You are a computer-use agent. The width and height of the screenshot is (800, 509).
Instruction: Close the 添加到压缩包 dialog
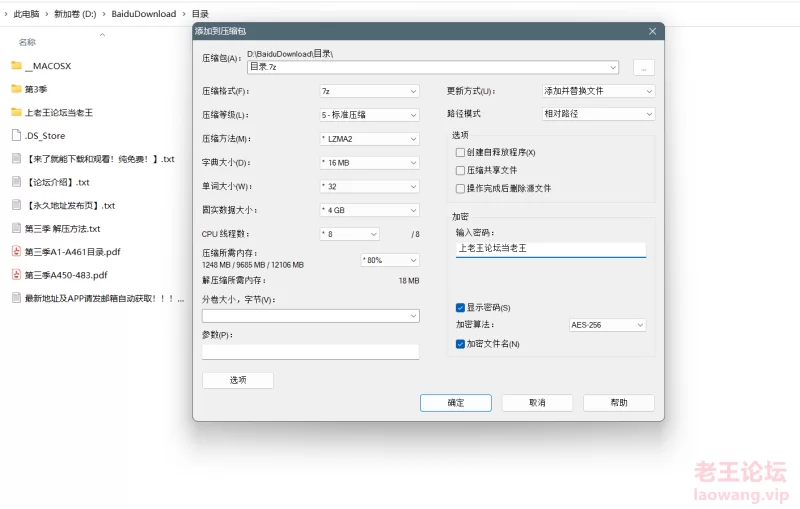coord(652,31)
